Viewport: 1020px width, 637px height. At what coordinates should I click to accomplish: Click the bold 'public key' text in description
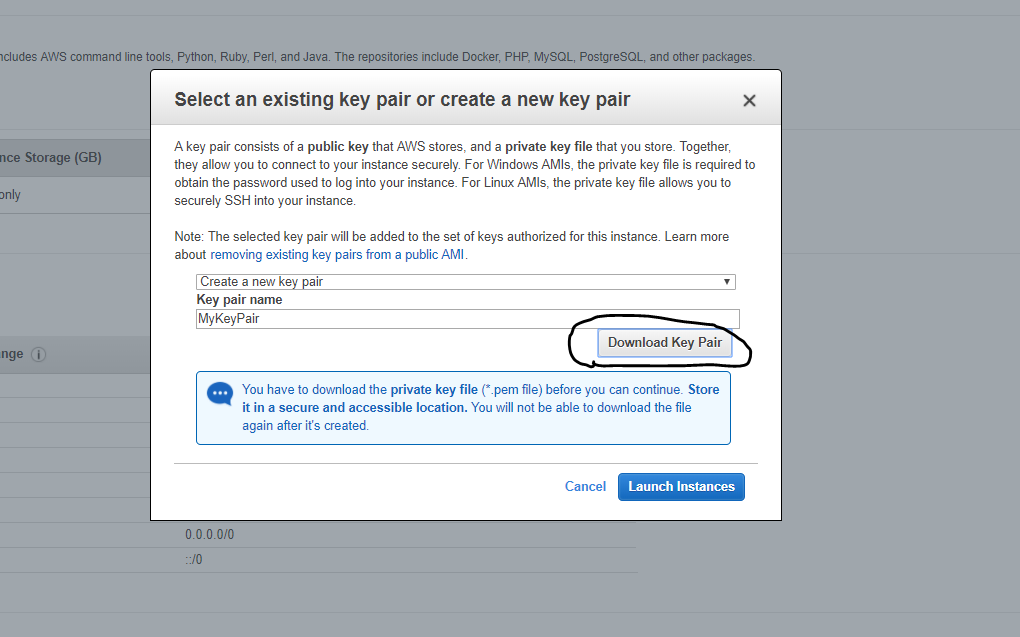(x=338, y=146)
